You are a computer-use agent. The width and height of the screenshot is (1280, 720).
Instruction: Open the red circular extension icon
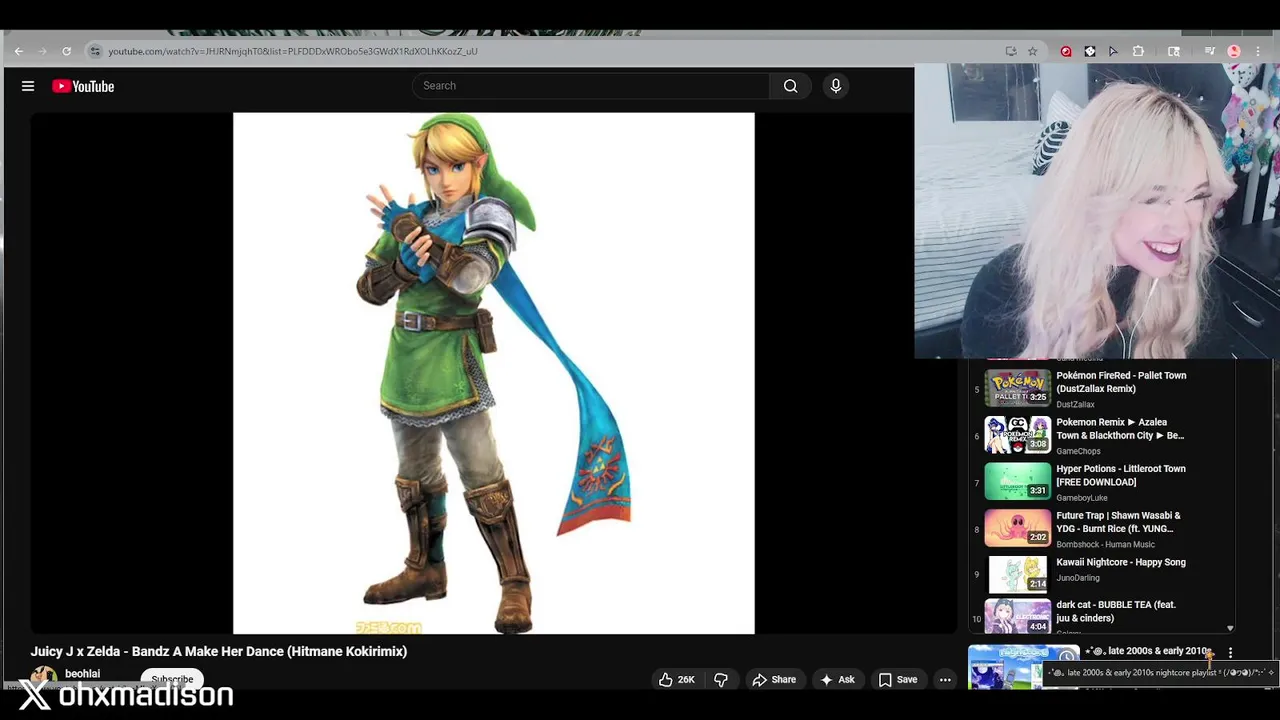point(1066,51)
